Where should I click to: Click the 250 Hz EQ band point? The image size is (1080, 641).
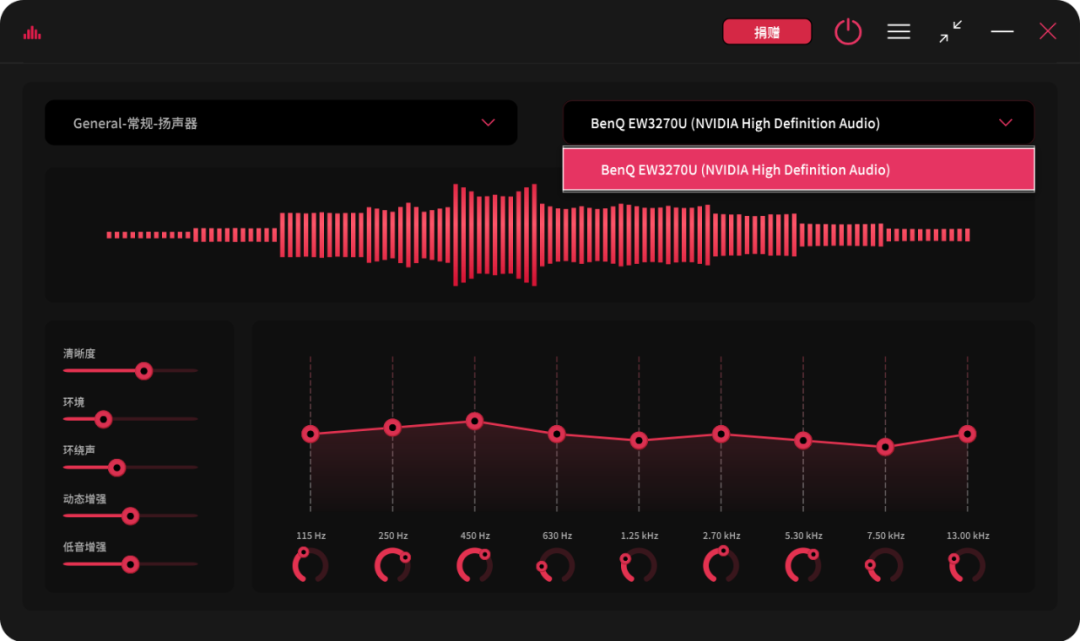coord(393,428)
